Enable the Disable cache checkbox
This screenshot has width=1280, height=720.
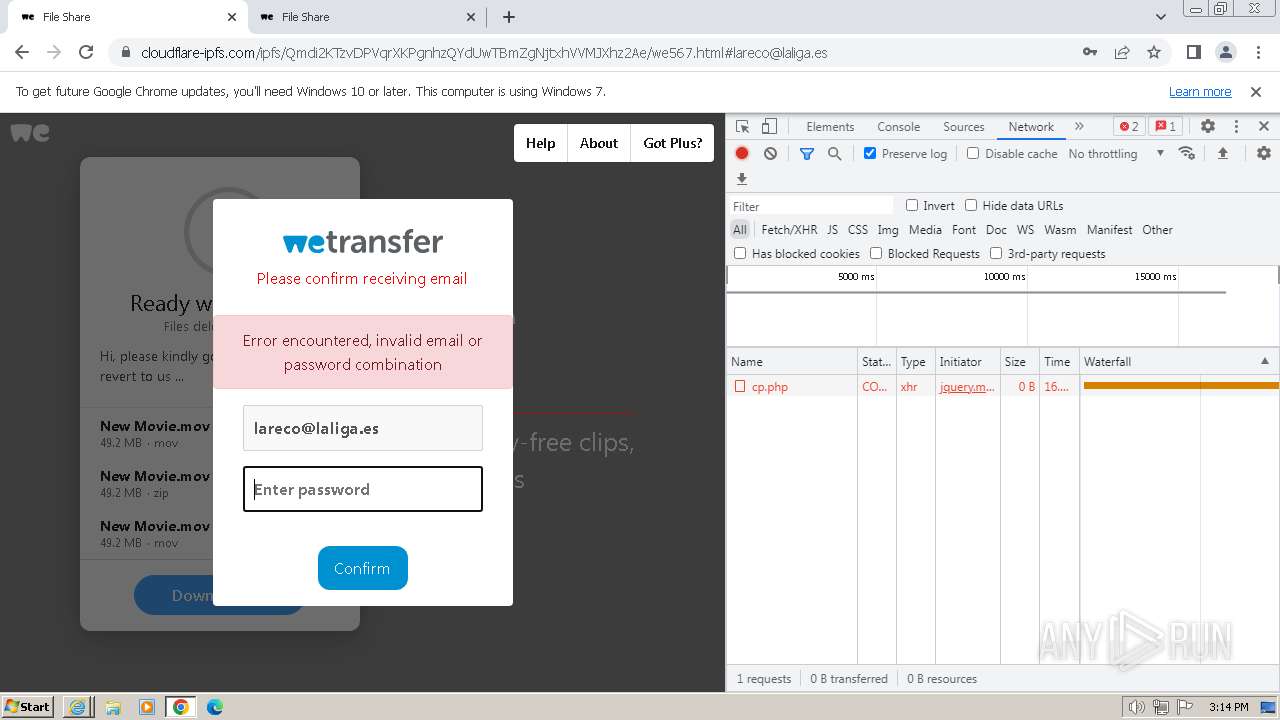point(973,153)
